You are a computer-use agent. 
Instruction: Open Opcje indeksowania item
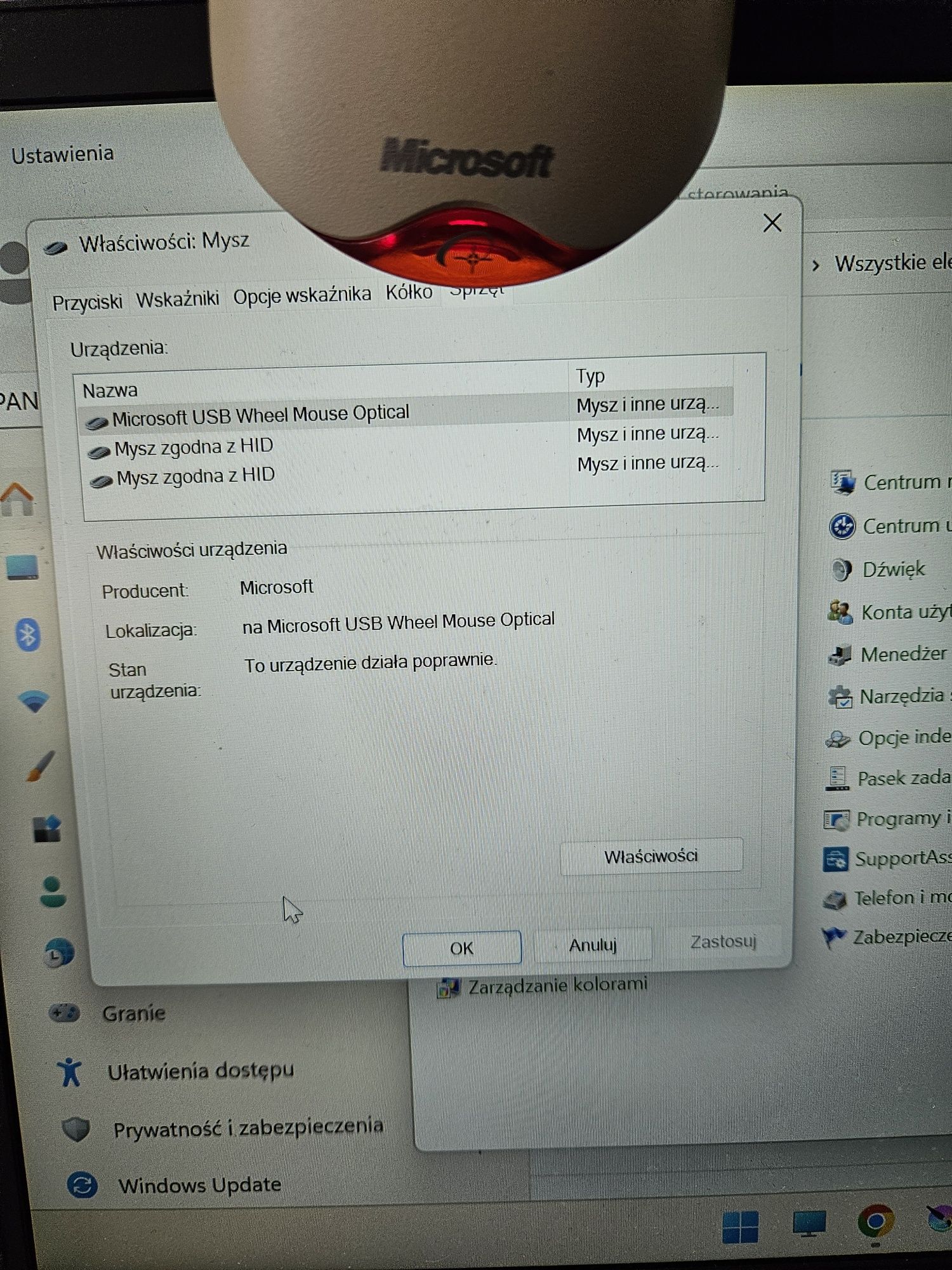904,738
